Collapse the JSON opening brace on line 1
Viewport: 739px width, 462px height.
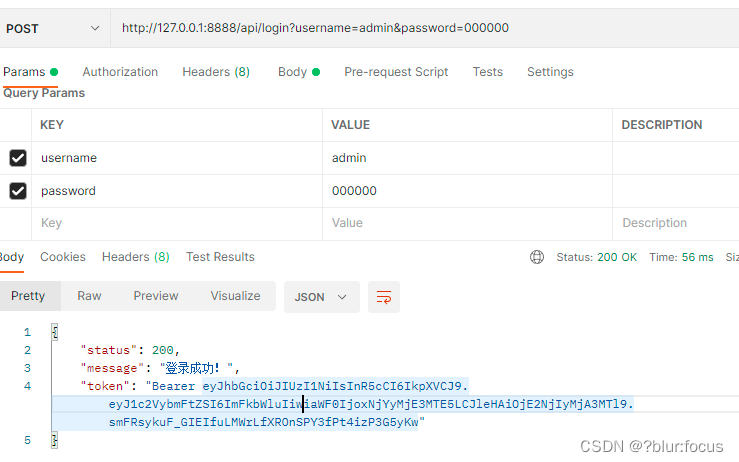click(55, 332)
